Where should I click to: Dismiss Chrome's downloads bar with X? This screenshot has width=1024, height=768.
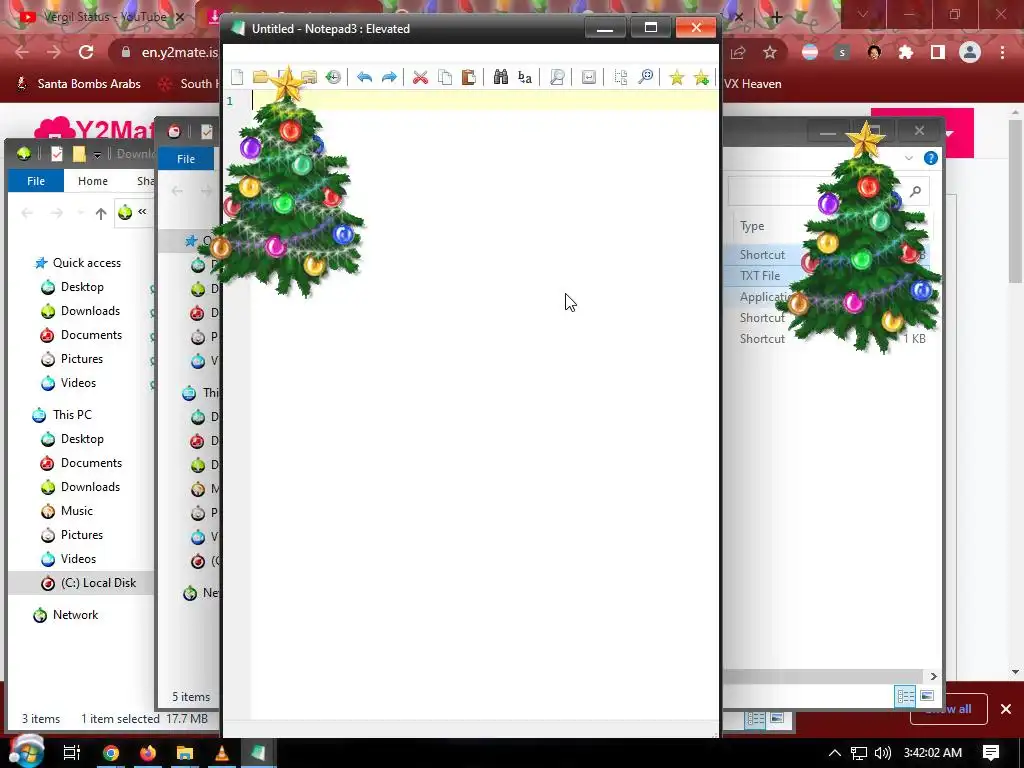(x=1006, y=709)
